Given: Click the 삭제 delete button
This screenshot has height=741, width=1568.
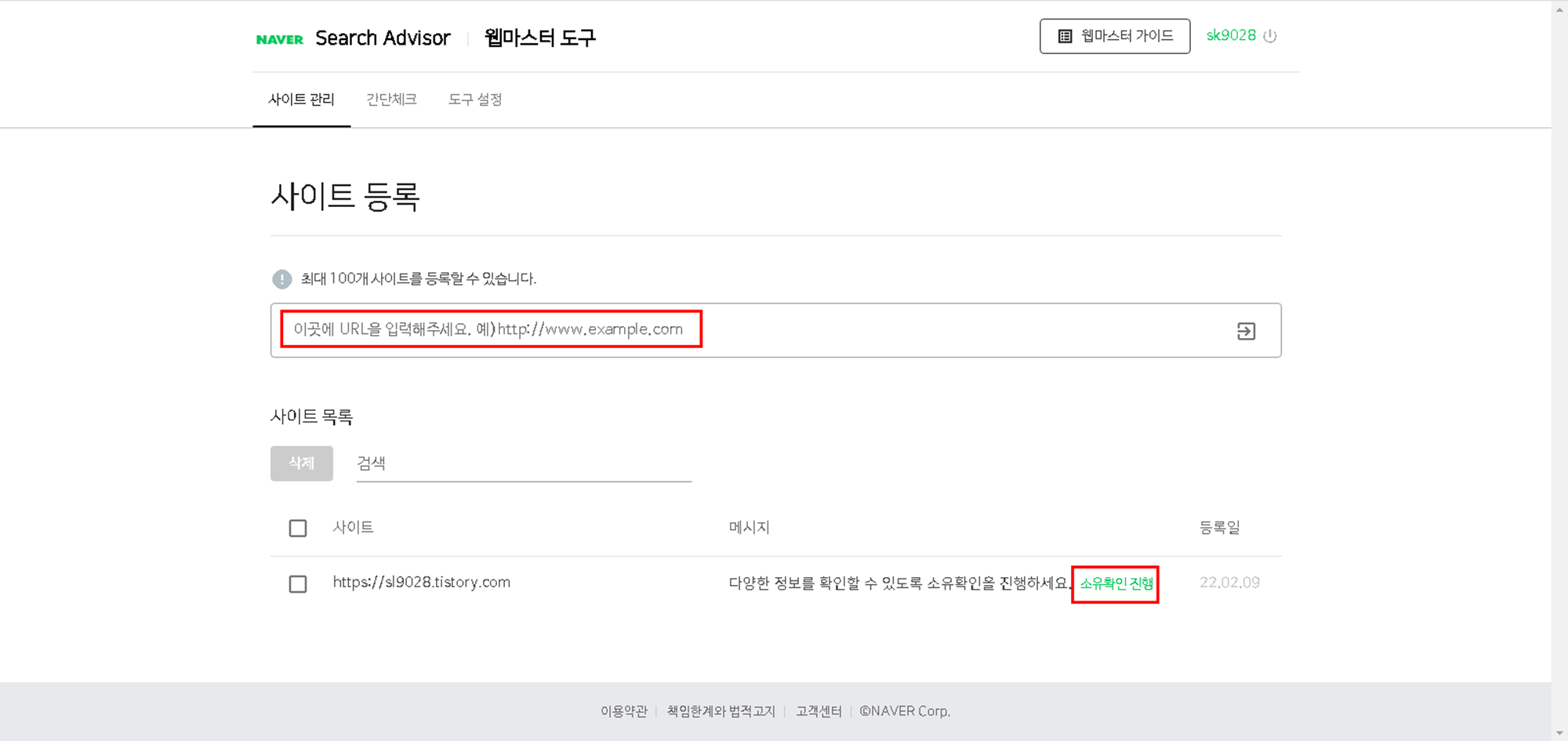Looking at the screenshot, I should click(302, 463).
